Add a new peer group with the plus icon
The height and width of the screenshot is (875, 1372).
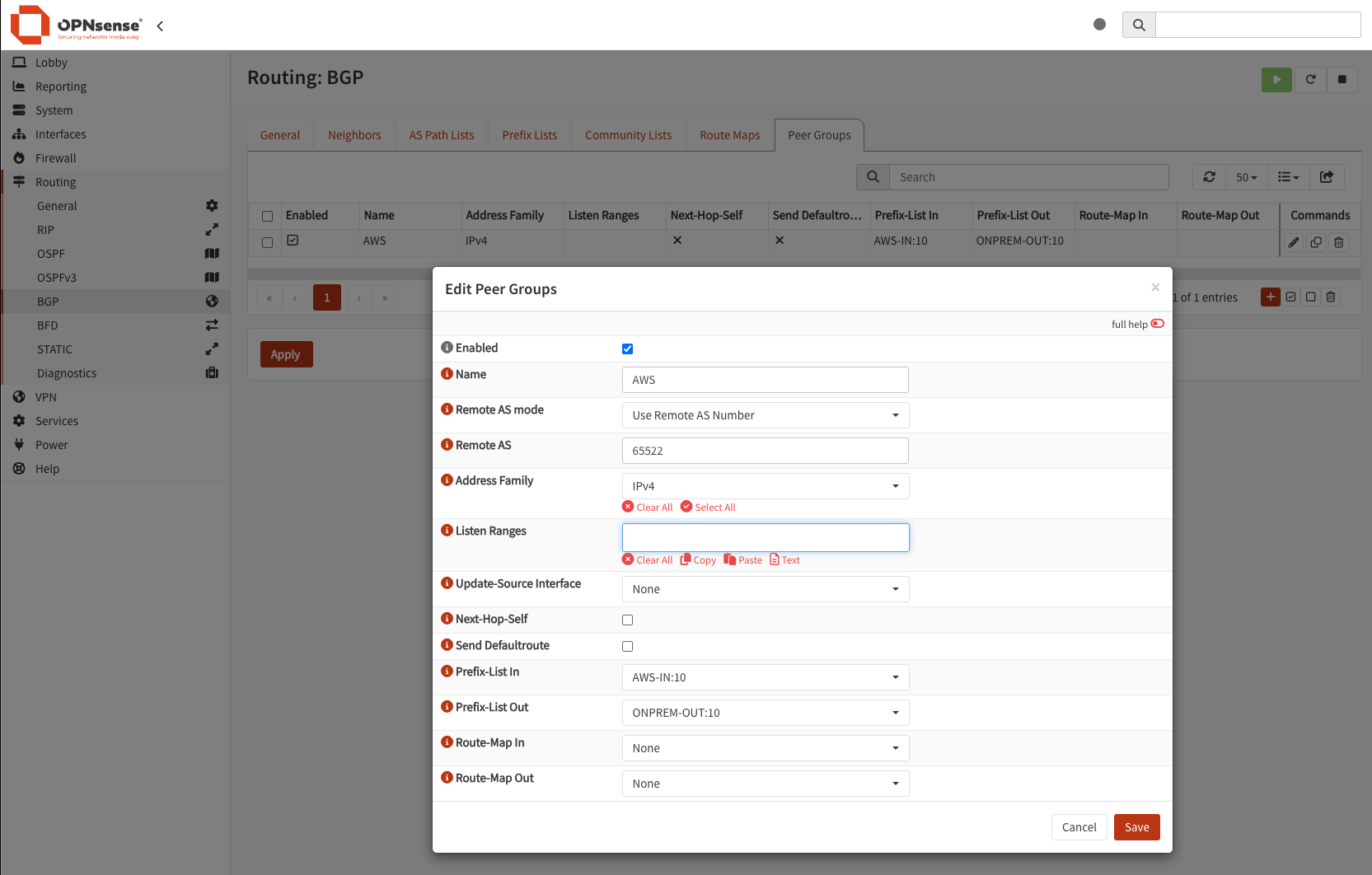point(1271,297)
